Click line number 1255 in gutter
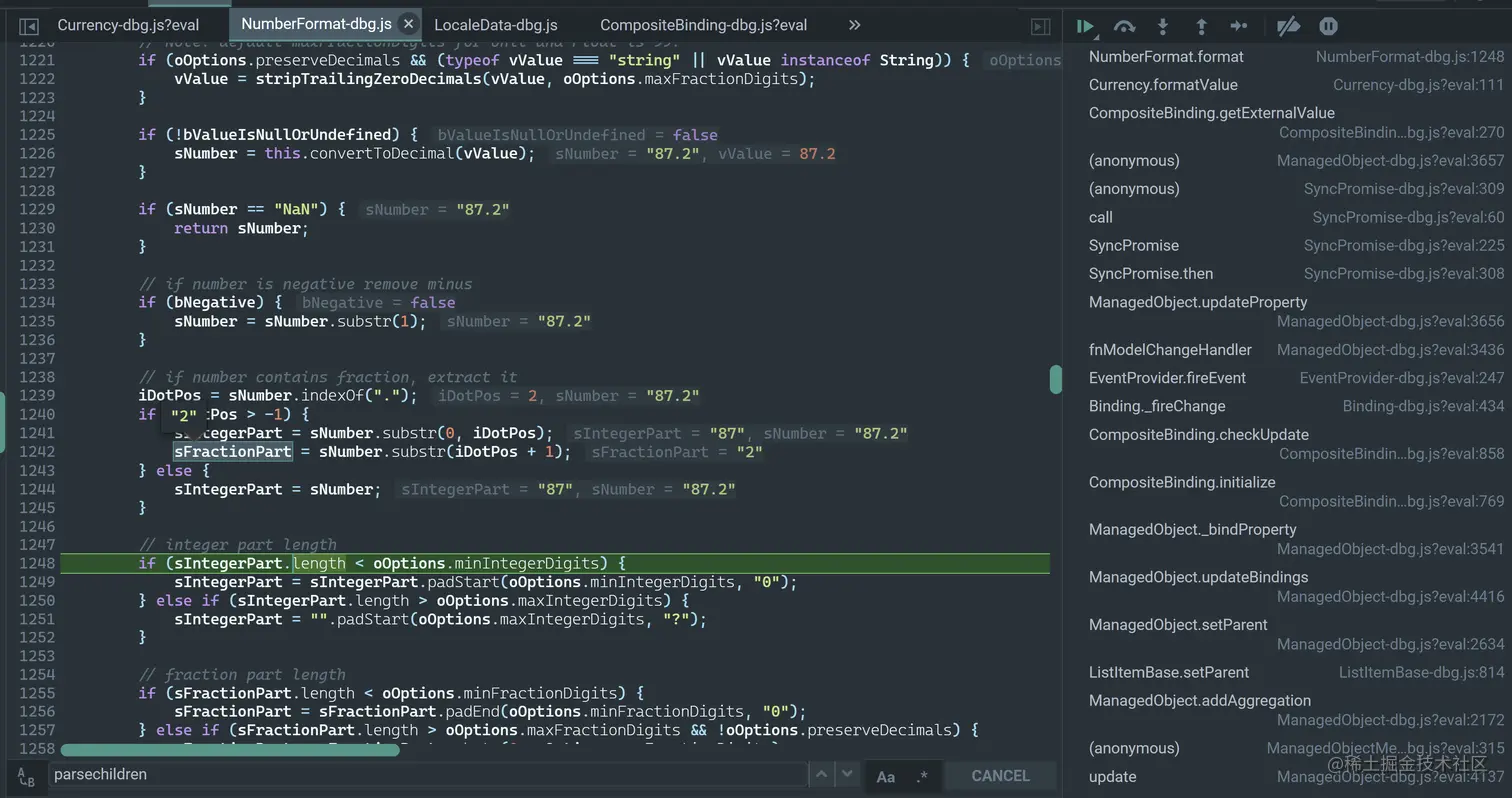Screen dimensions: 1512x798 click(37, 693)
